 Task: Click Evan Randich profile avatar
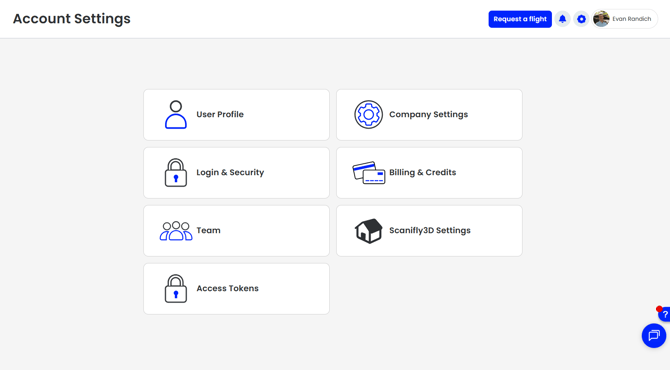[x=601, y=19]
